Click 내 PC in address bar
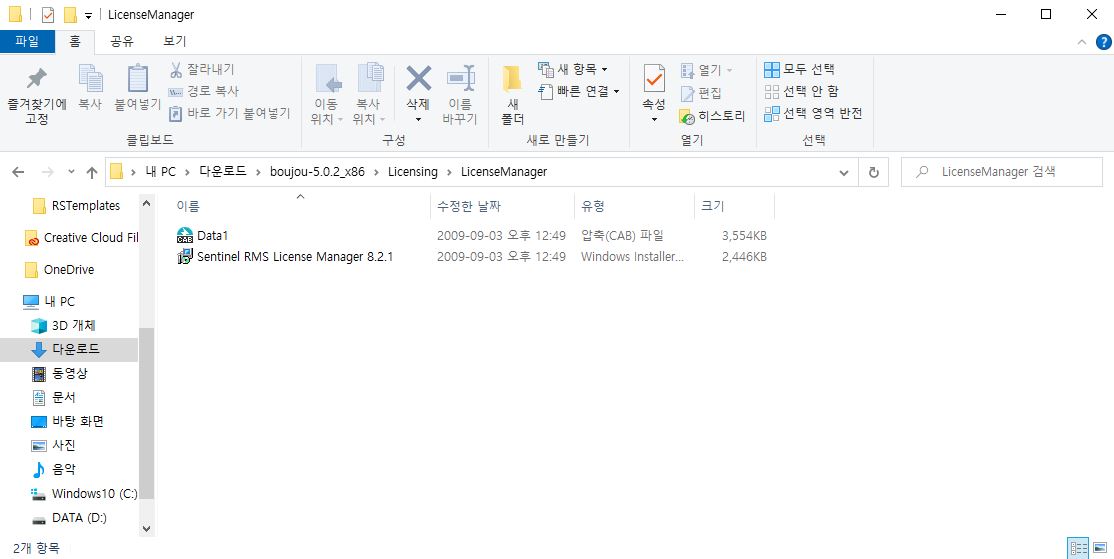This screenshot has height=559, width=1114. coord(160,172)
